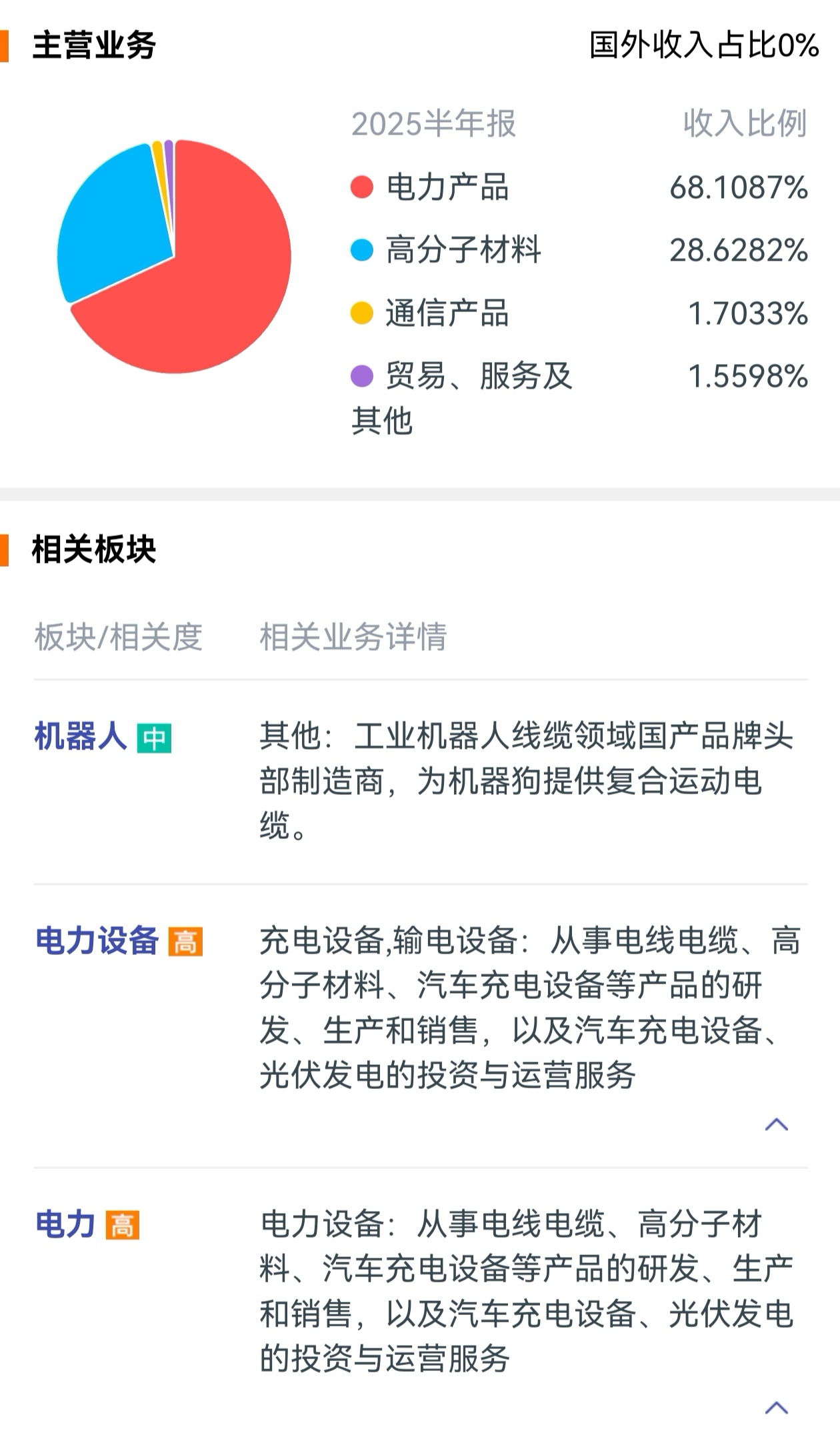Click the orange 高 badge beside 电力设备
This screenshot has height=1439, width=840.
(185, 942)
